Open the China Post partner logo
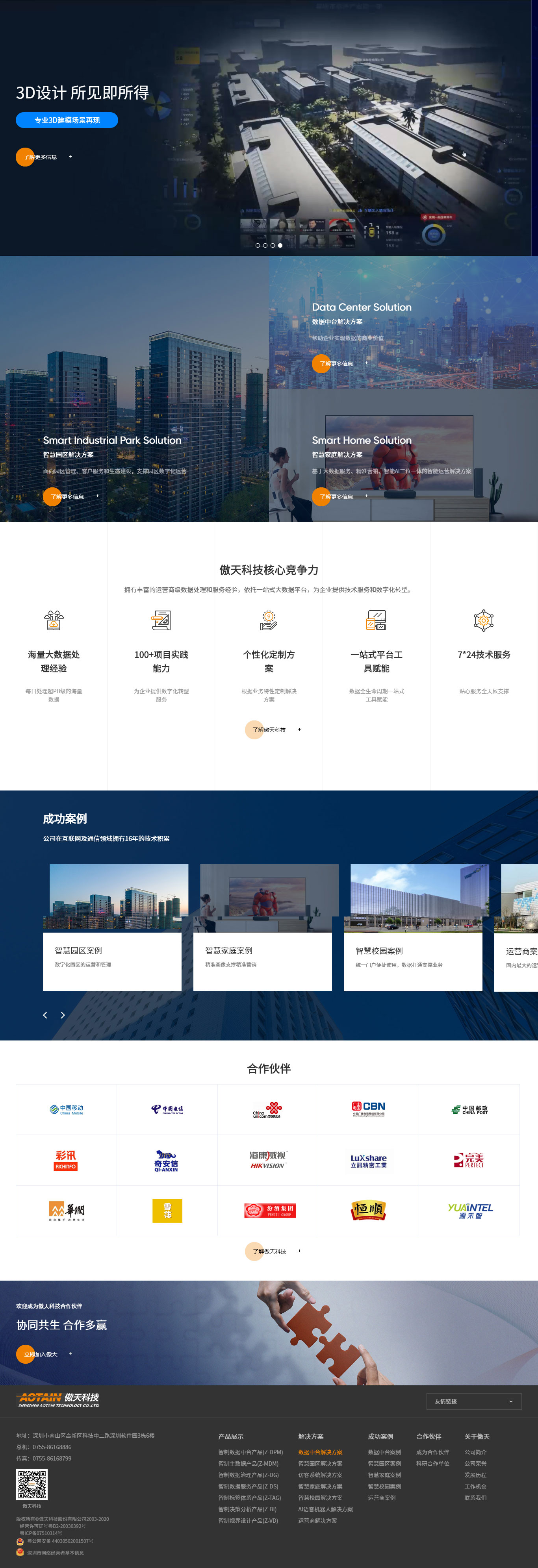Image resolution: width=538 pixels, height=1568 pixels. 469,1110
